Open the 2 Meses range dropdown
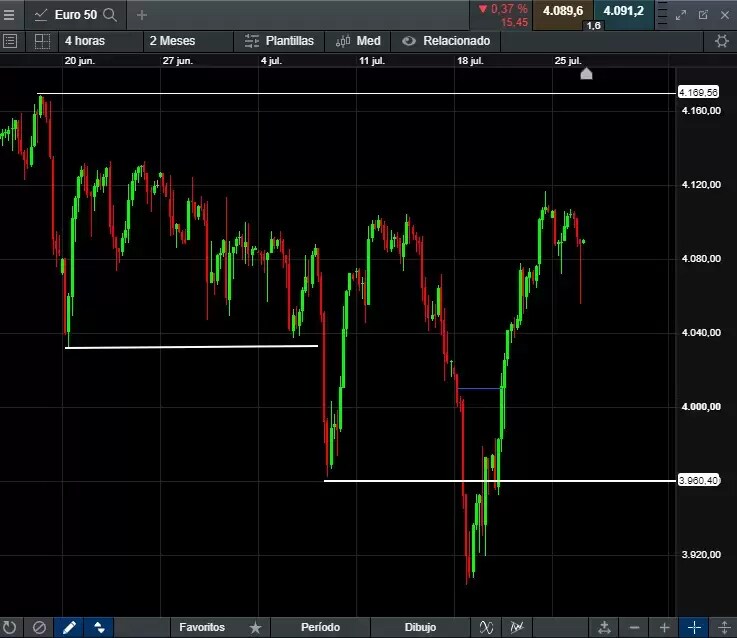The height and width of the screenshot is (638, 737). coord(188,41)
